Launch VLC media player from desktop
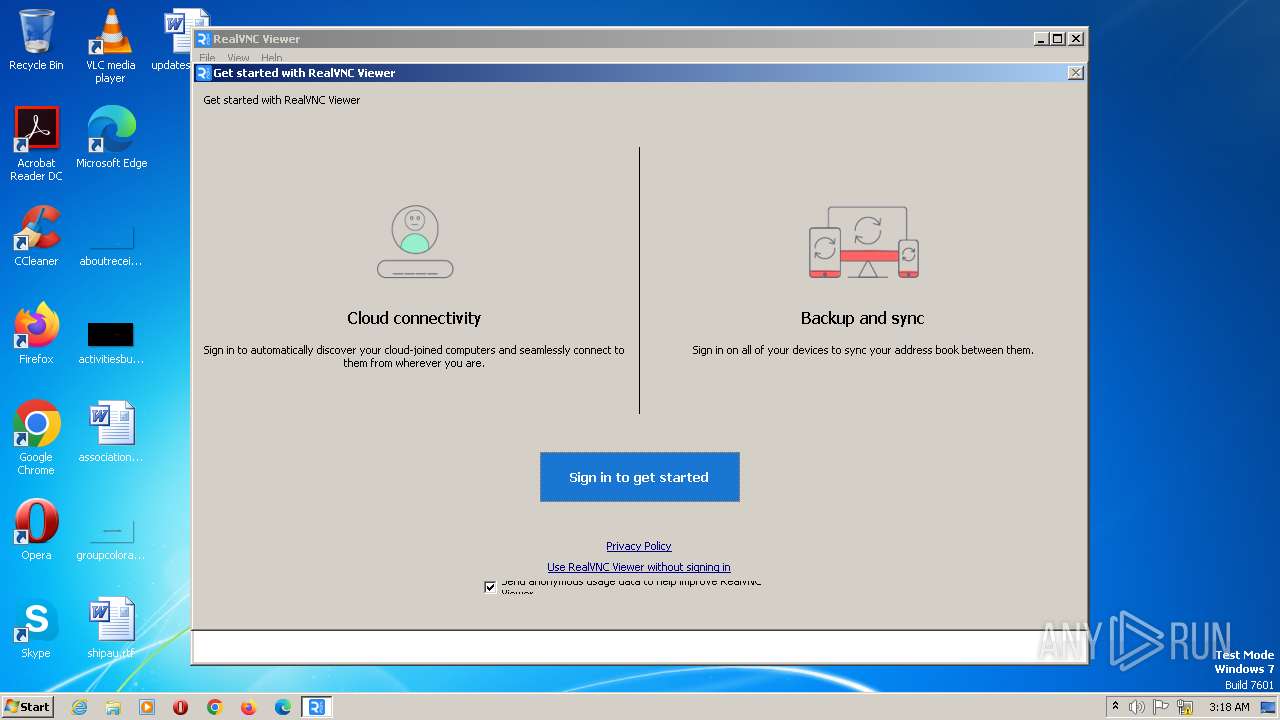Screen dimensions: 1280x720 [x=110, y=45]
